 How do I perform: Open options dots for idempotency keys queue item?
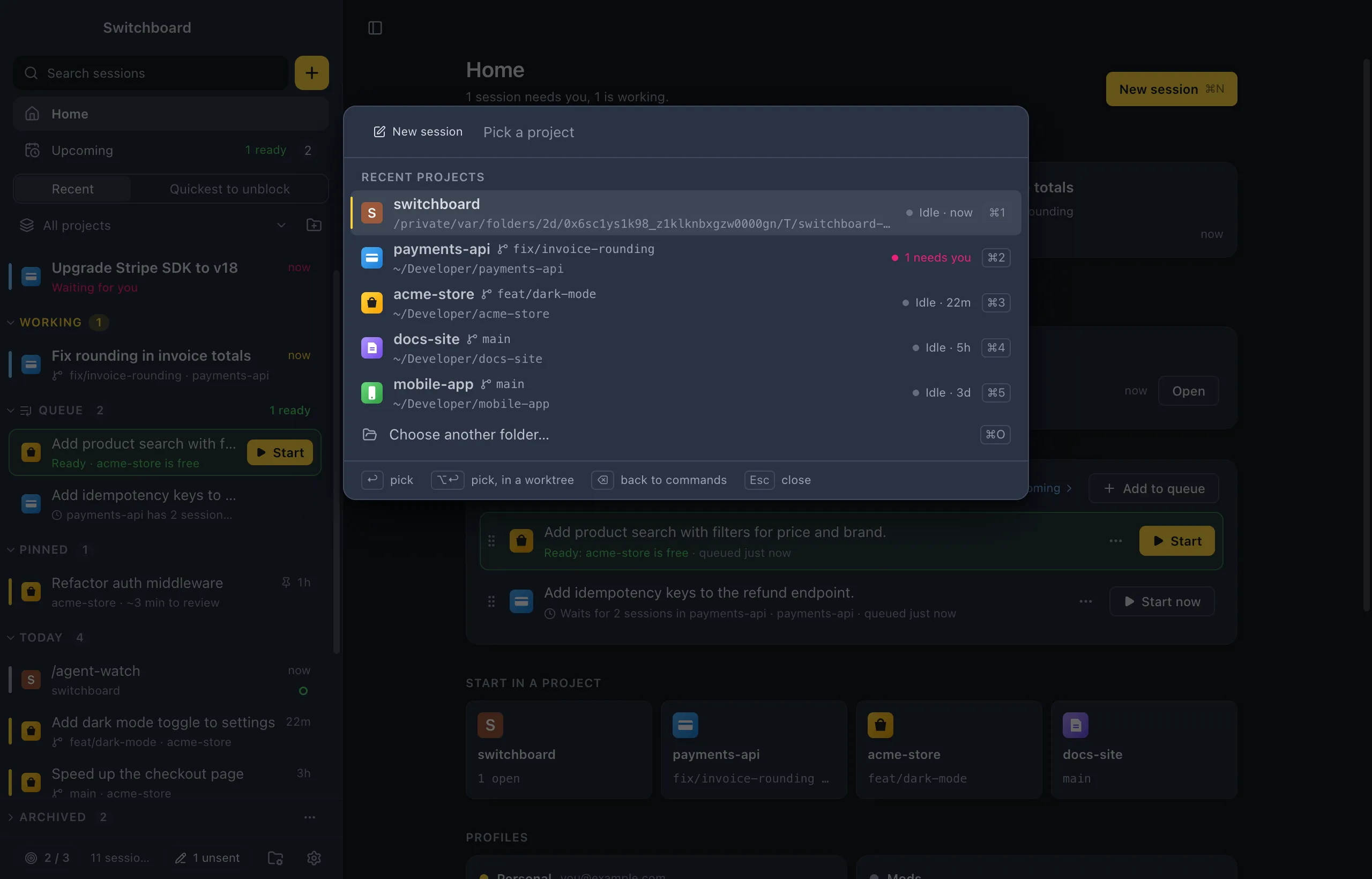1085,601
